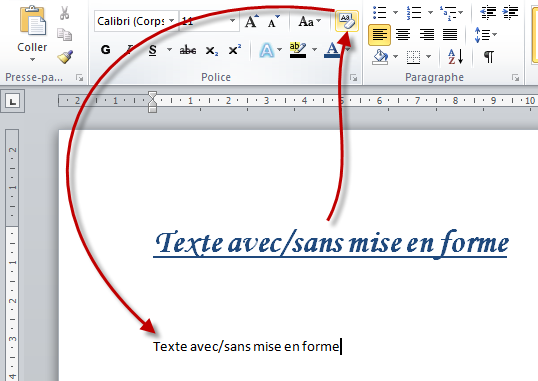
Task: Expand the font size dropdown arrow
Action: click(233, 21)
